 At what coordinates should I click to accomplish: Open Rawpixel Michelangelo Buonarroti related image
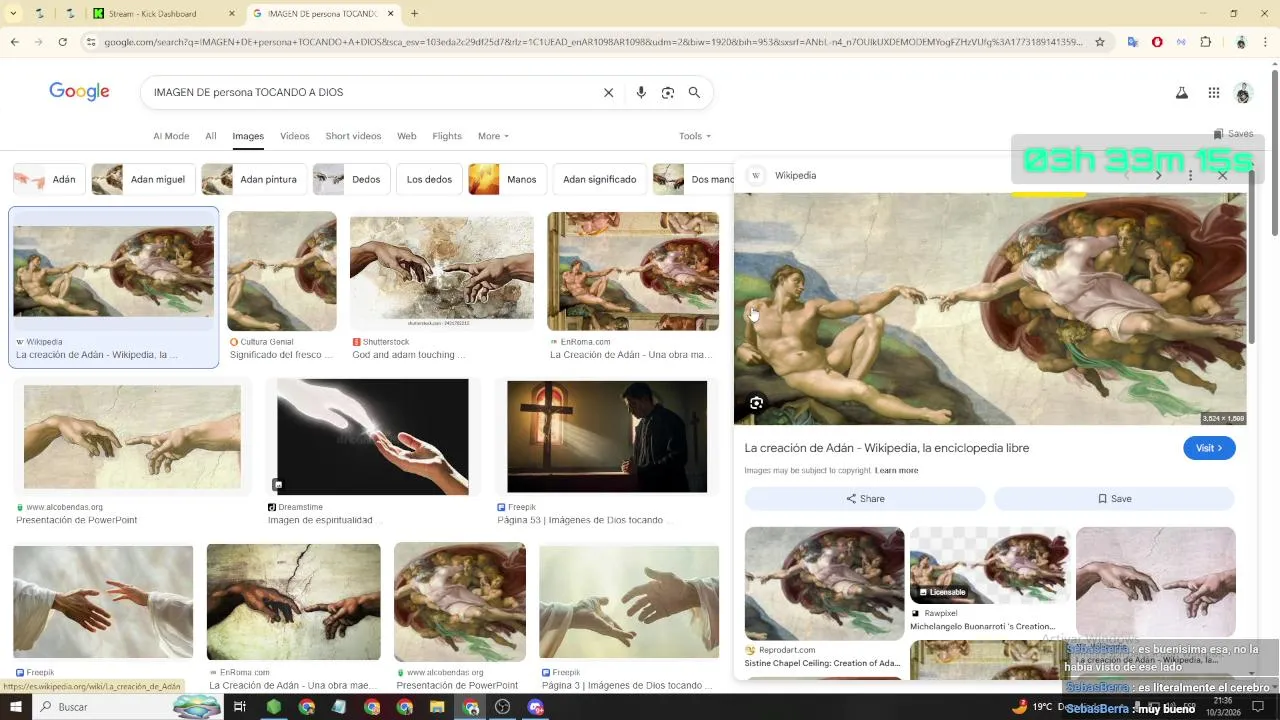pyautogui.click(x=989, y=566)
